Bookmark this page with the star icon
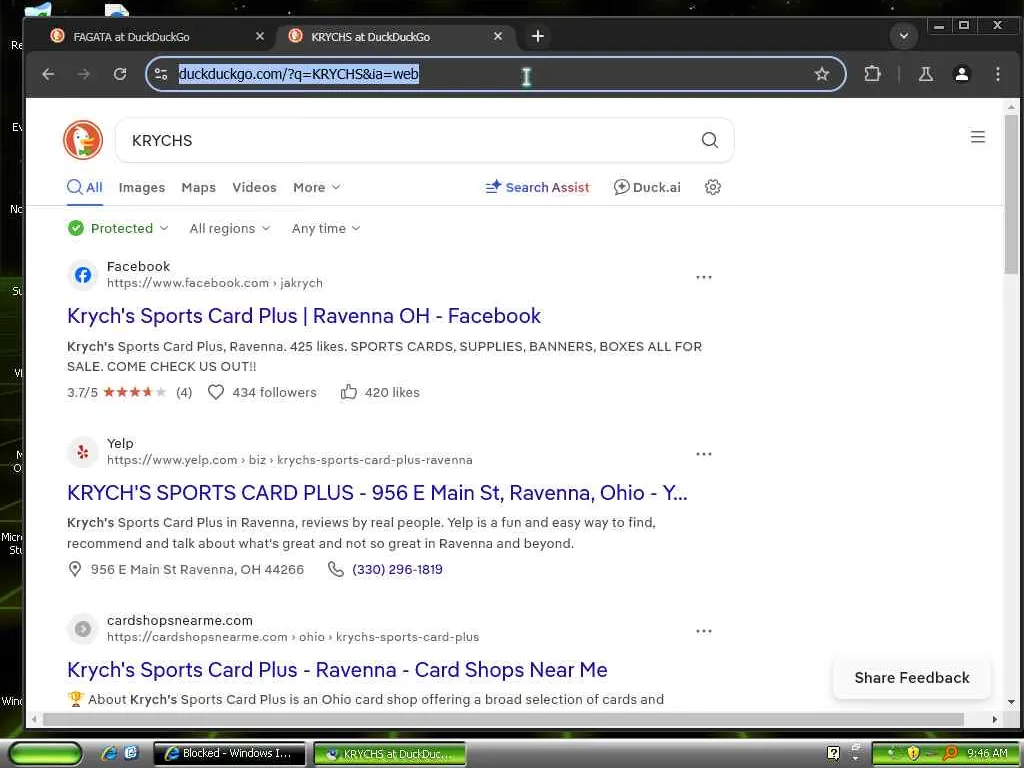 point(822,74)
